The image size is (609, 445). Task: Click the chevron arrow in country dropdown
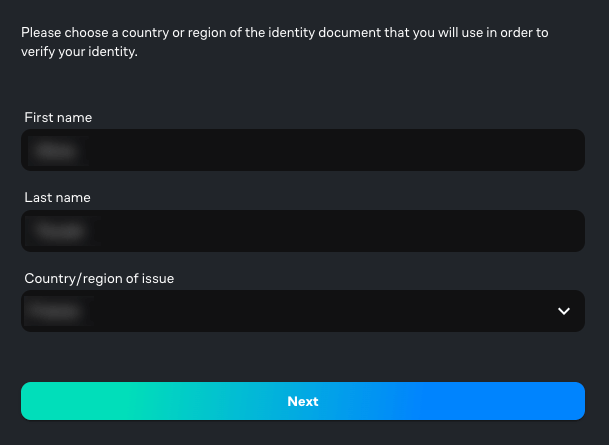(x=564, y=311)
